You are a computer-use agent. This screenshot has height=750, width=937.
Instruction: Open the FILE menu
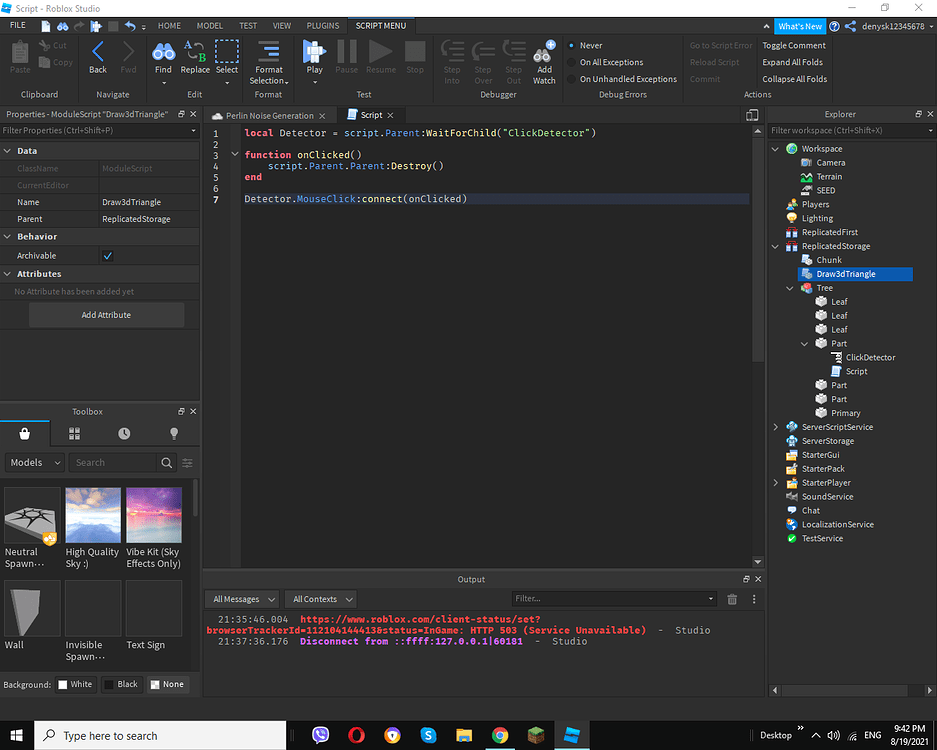[x=18, y=26]
